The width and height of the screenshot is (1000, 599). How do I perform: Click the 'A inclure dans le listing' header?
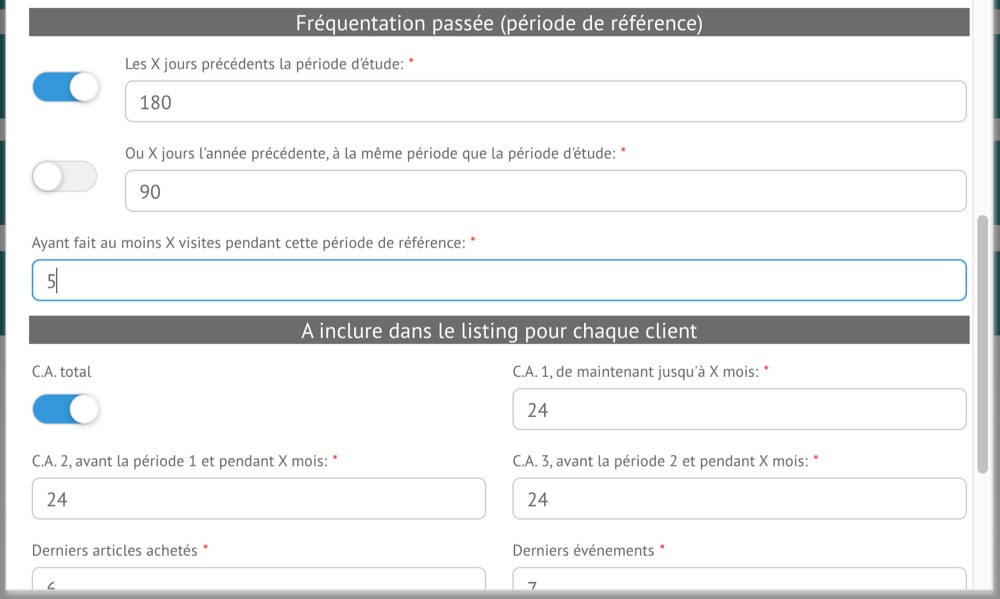pos(499,331)
